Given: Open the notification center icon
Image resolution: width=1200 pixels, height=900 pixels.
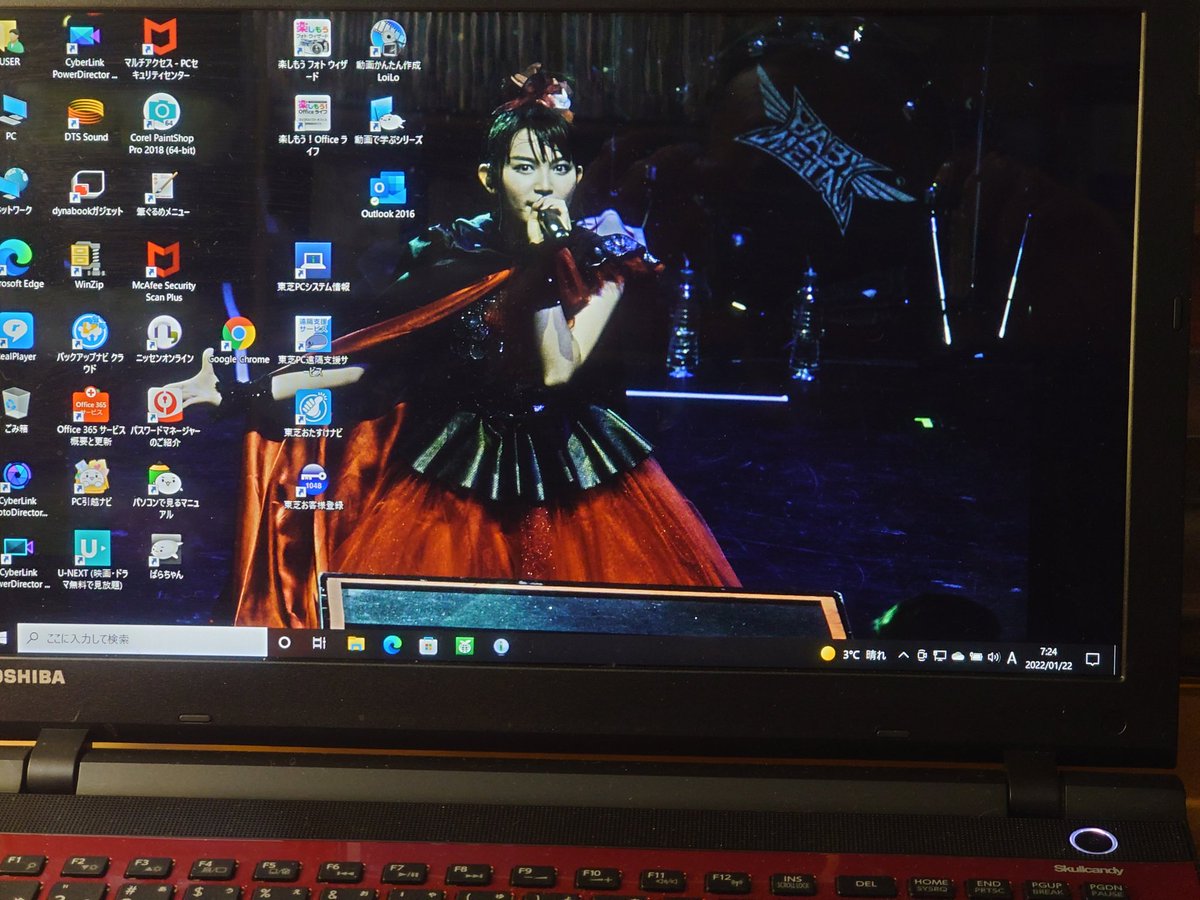Looking at the screenshot, I should [1093, 660].
